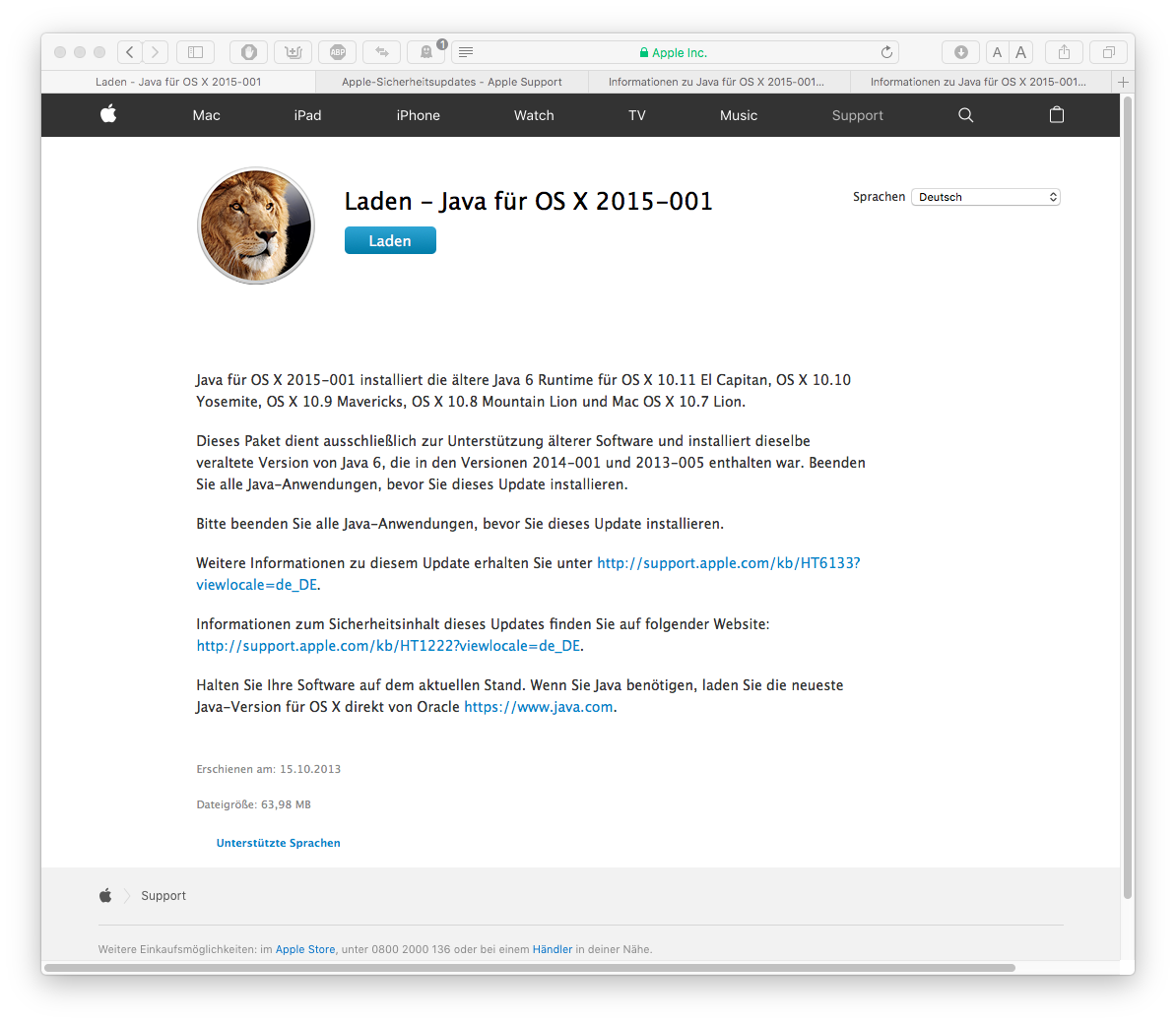Click the Dateigröße: 63,98 MB text

coord(253,804)
